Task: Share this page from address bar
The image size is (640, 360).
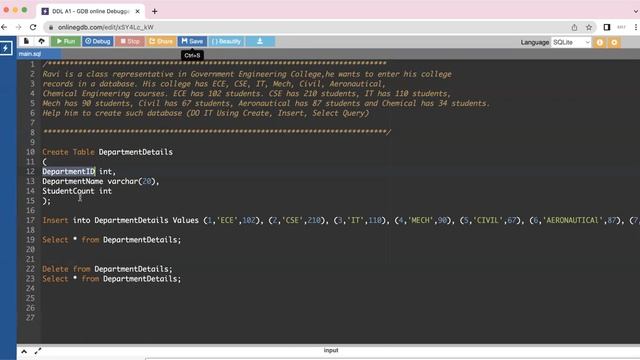Action: pos(574,27)
